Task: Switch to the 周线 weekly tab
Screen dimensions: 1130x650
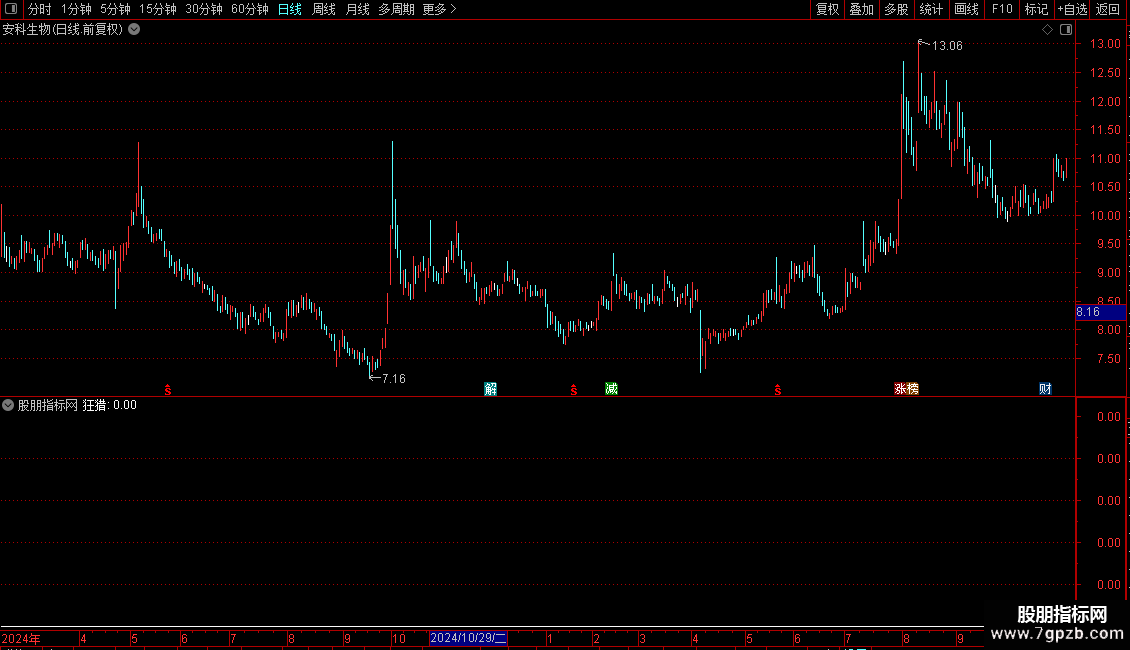Action: (x=324, y=9)
